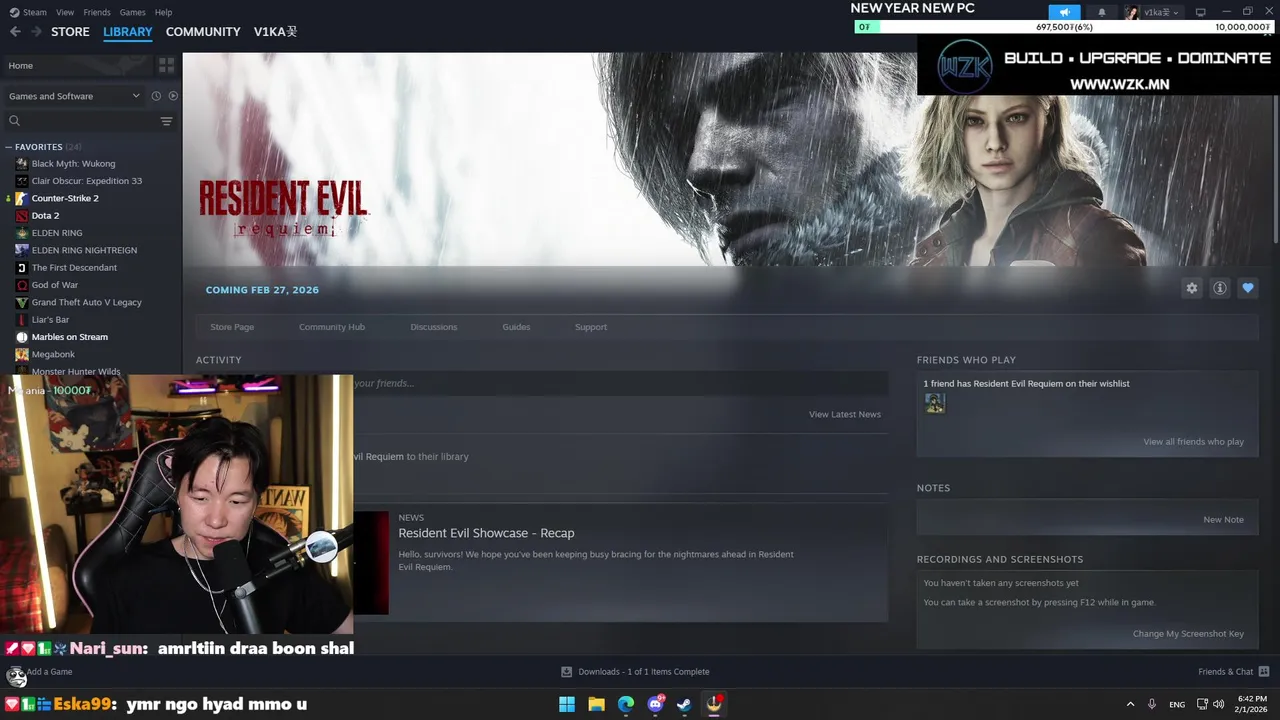Open Friends & Chat
Viewport: 1280px width, 720px height.
(1233, 672)
